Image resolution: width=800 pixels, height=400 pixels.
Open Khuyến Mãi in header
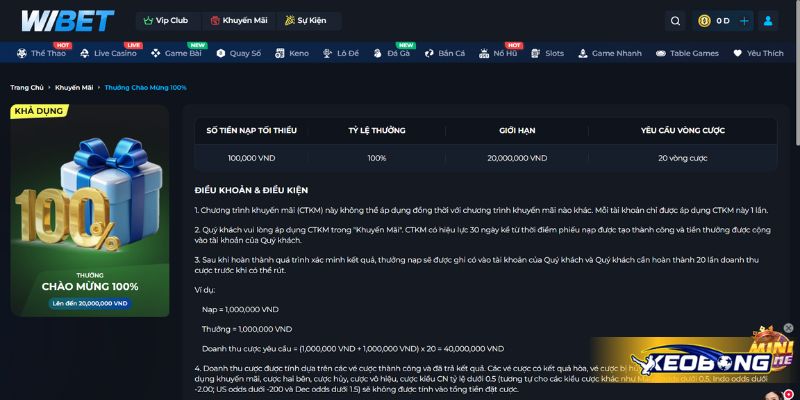[x=239, y=21]
